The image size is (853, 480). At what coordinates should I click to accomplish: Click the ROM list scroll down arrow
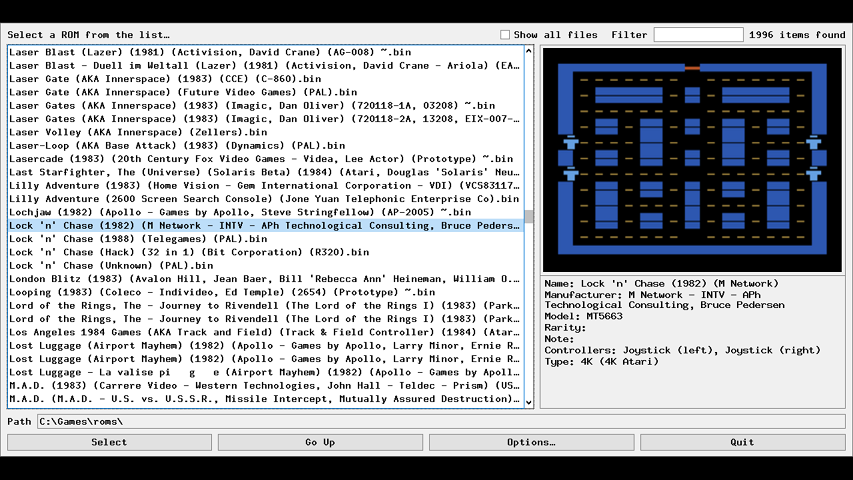(529, 402)
